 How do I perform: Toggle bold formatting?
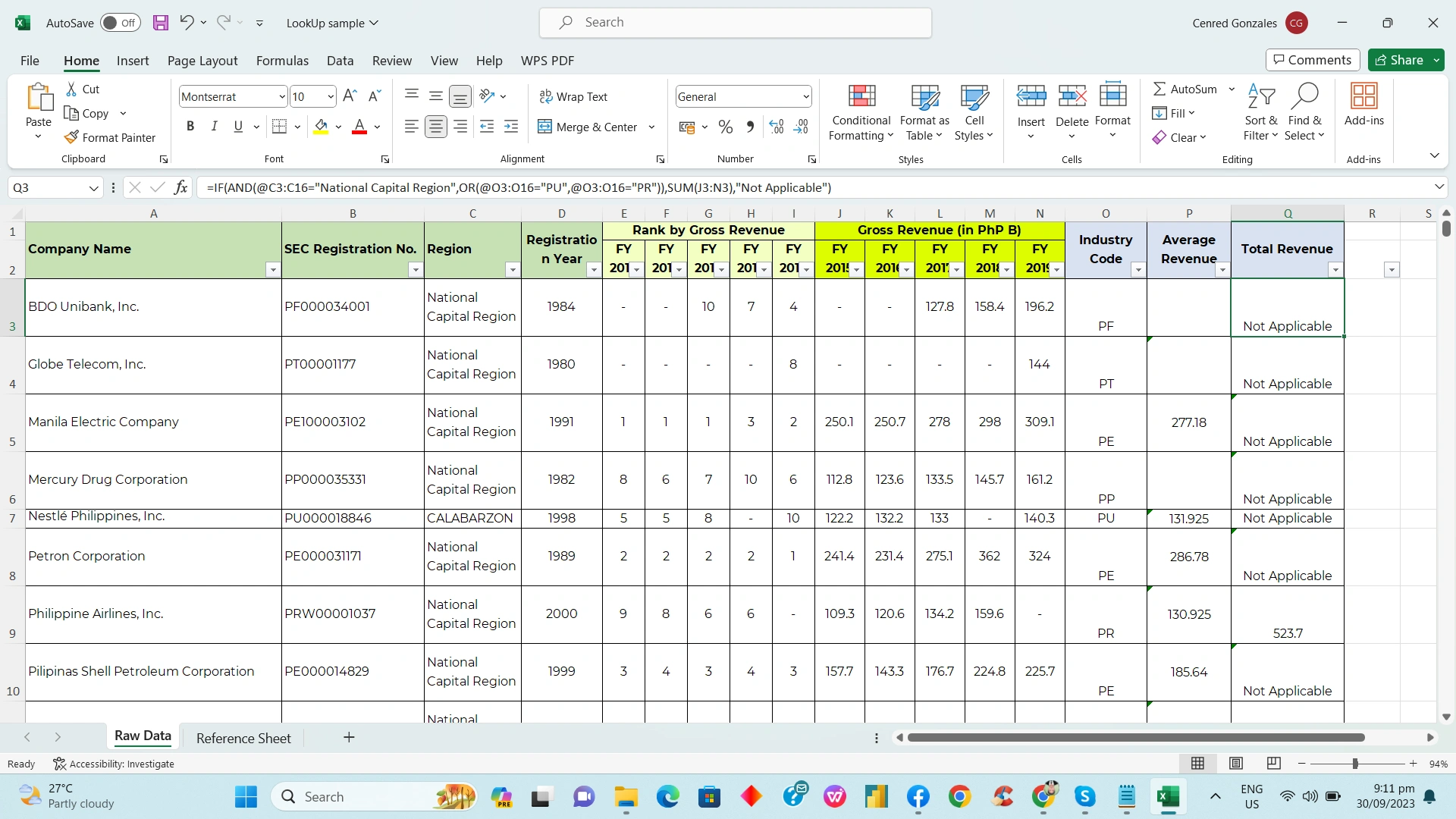pos(190,126)
